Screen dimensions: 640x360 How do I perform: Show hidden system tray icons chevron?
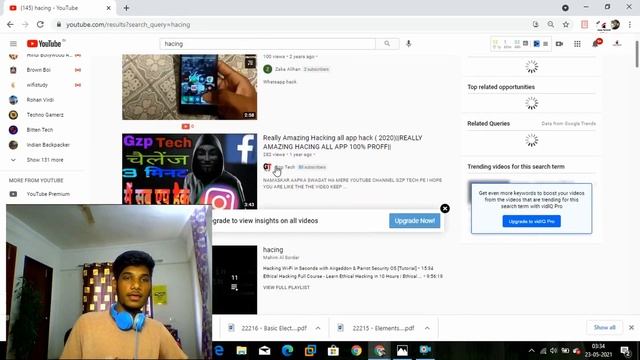point(531,351)
